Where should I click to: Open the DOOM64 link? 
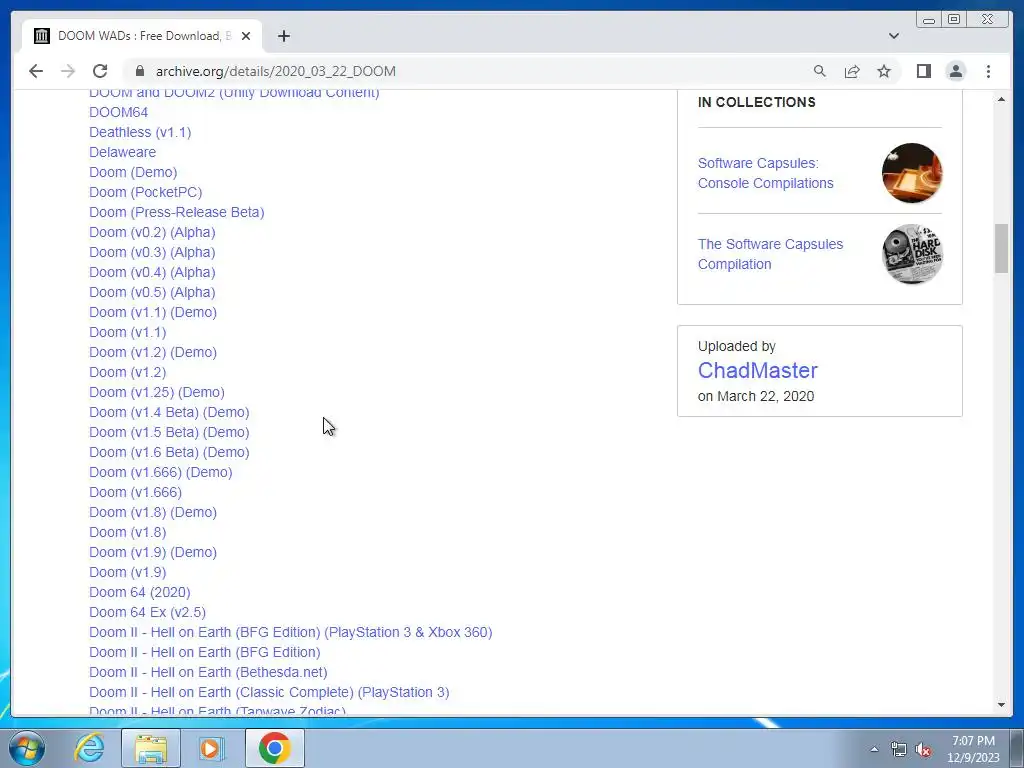point(118,112)
